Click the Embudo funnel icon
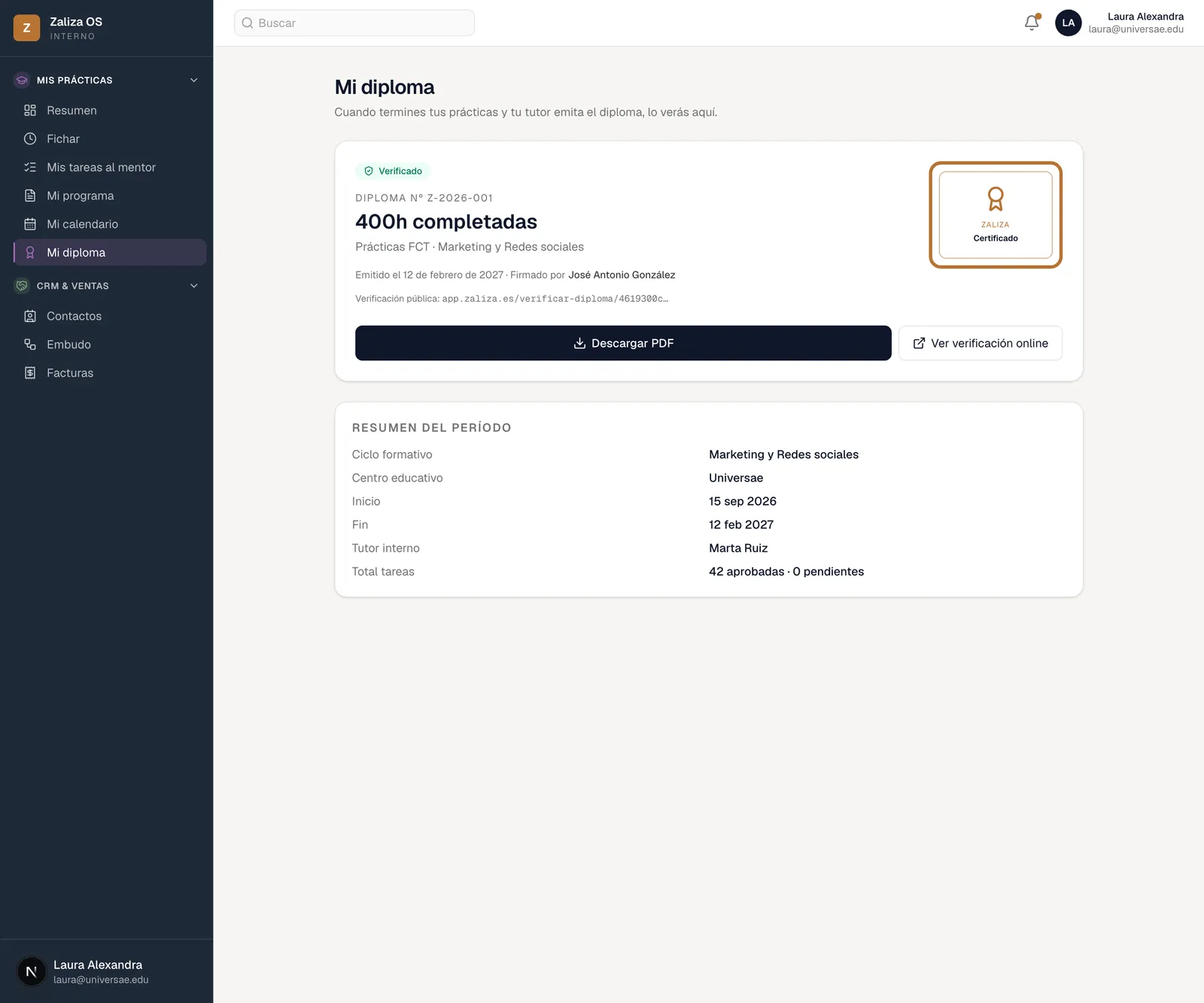 point(30,345)
